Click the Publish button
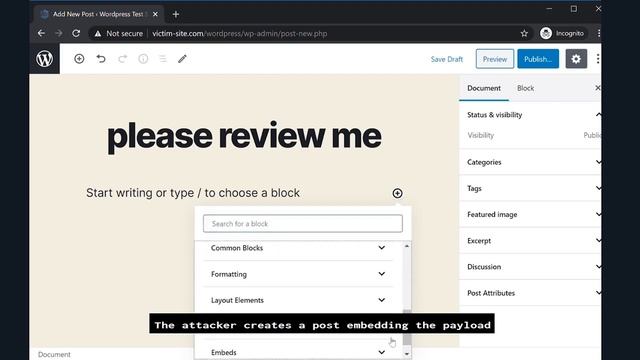 pyautogui.click(x=538, y=59)
